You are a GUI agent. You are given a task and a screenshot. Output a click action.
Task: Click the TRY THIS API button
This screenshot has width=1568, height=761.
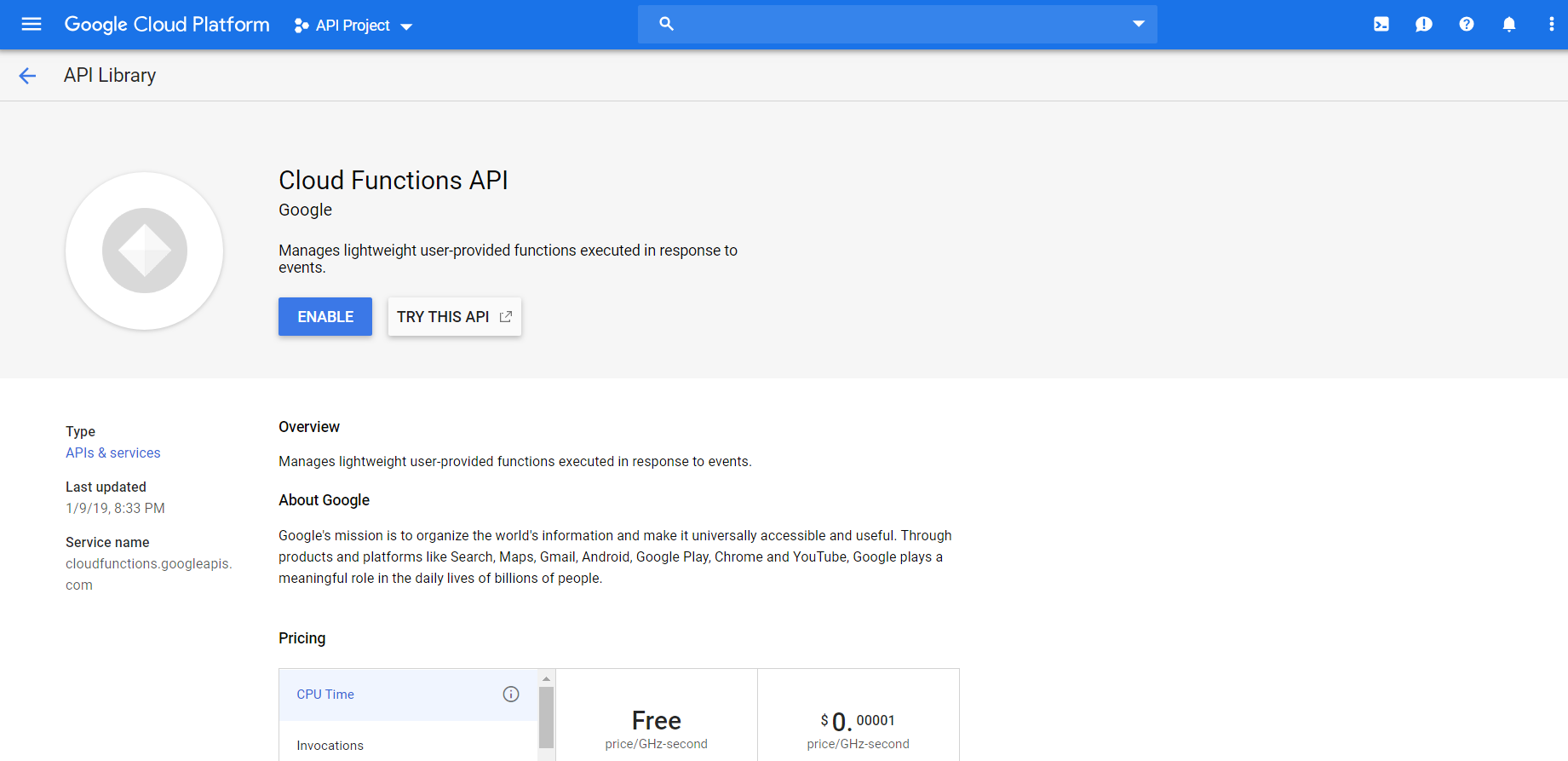click(x=455, y=316)
